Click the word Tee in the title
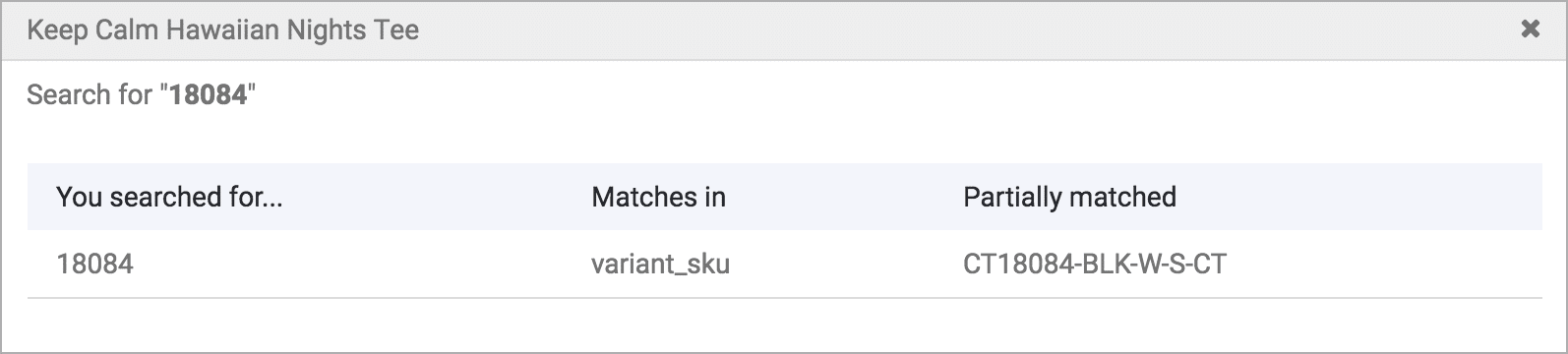Viewport: 1568px width, 354px height. point(396,30)
